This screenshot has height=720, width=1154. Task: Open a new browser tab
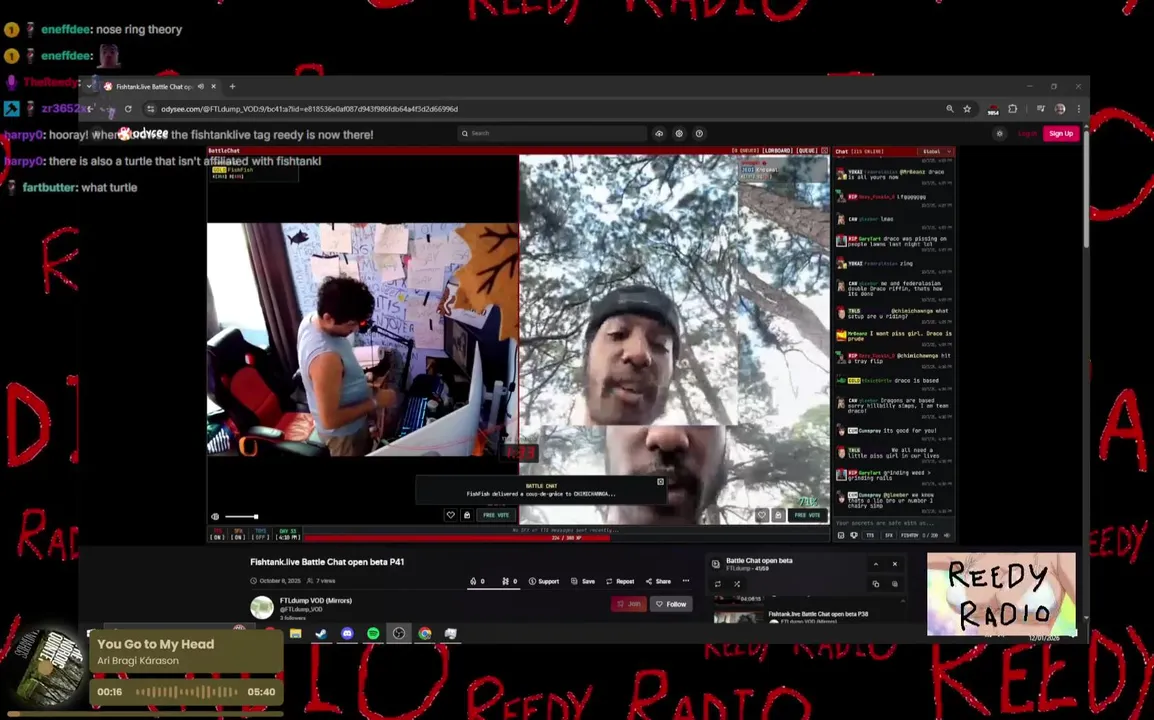[x=233, y=86]
